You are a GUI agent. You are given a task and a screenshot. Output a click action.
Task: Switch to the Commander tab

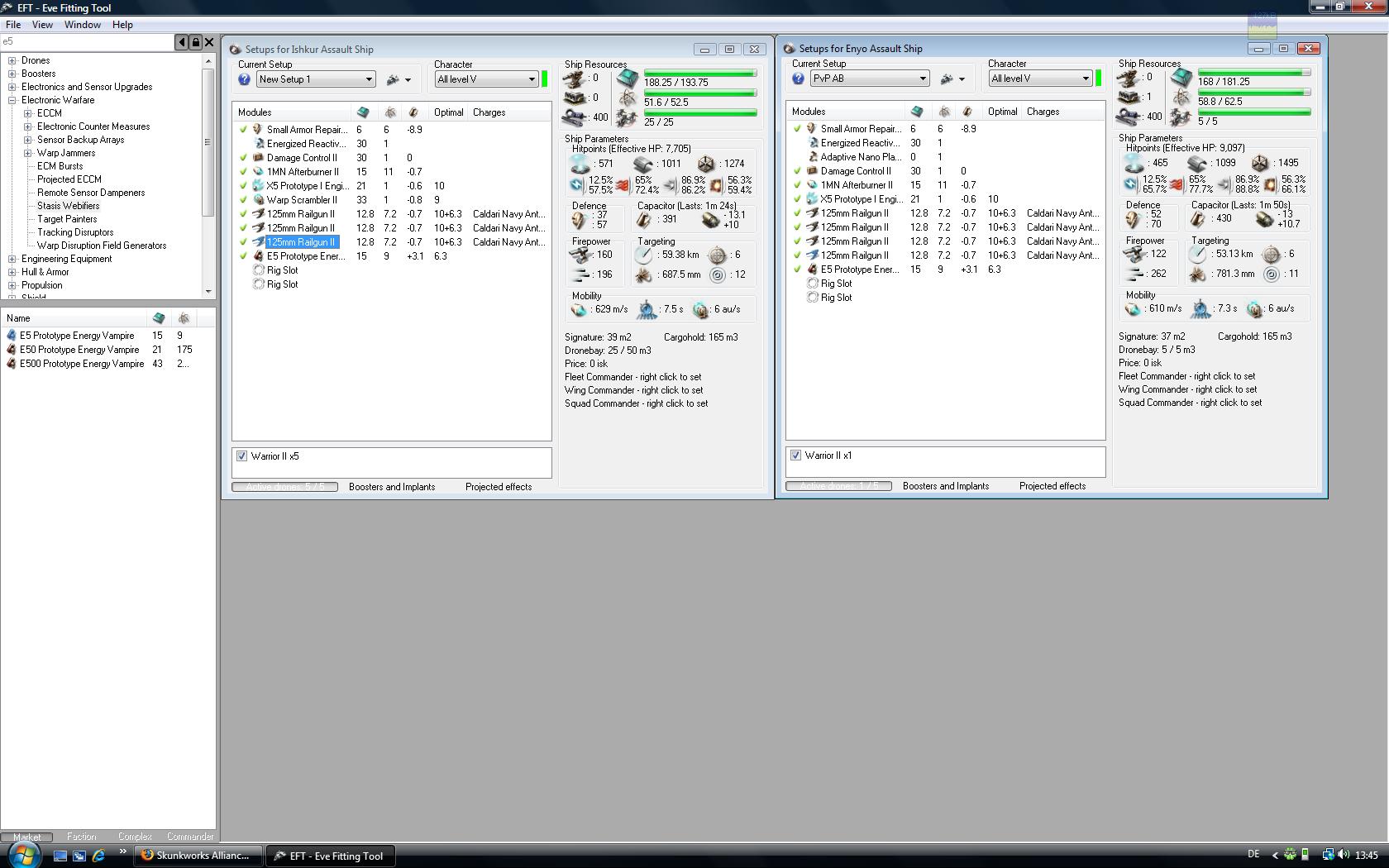(x=190, y=837)
